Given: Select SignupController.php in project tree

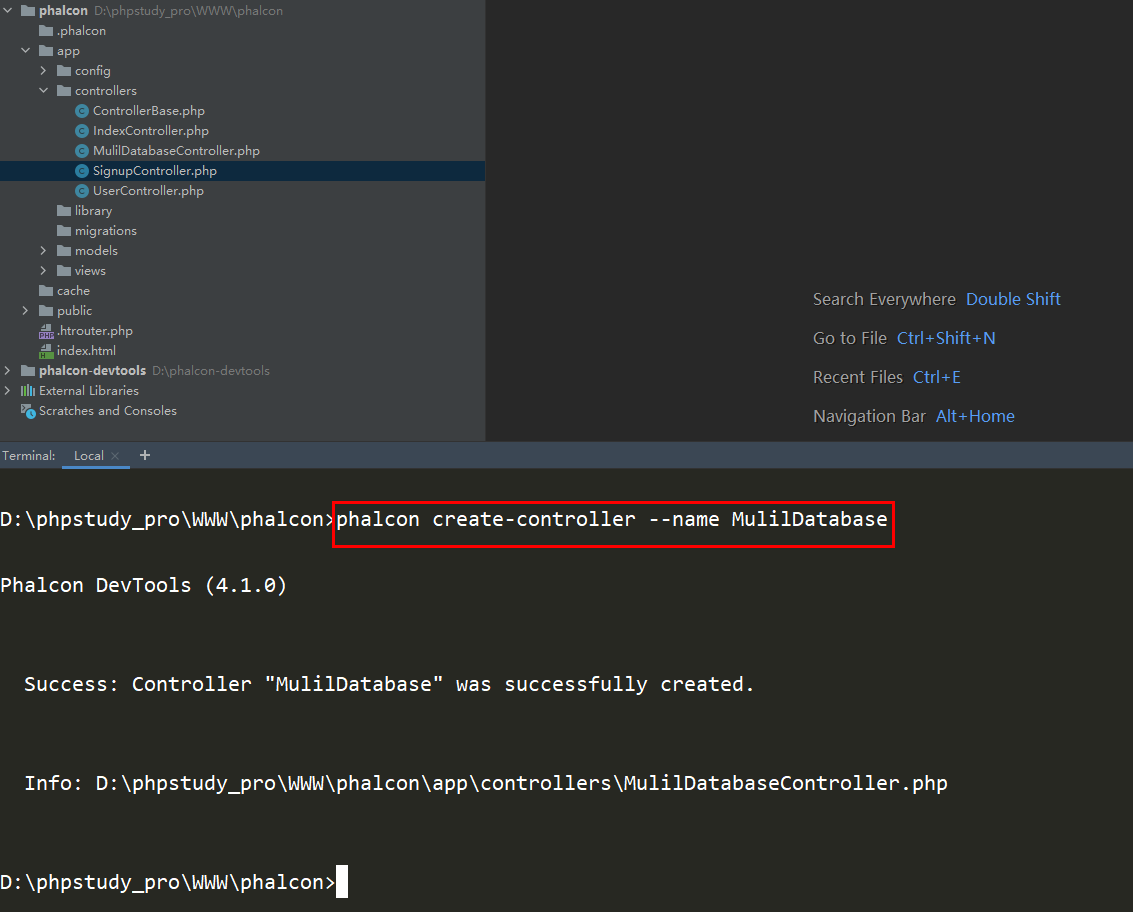Looking at the screenshot, I should coord(155,171).
